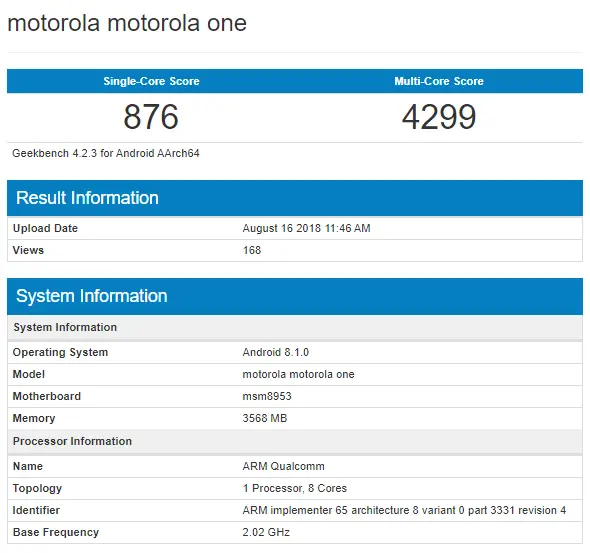
Task: Click the Operating System label
Action: pyautogui.click(x=60, y=352)
